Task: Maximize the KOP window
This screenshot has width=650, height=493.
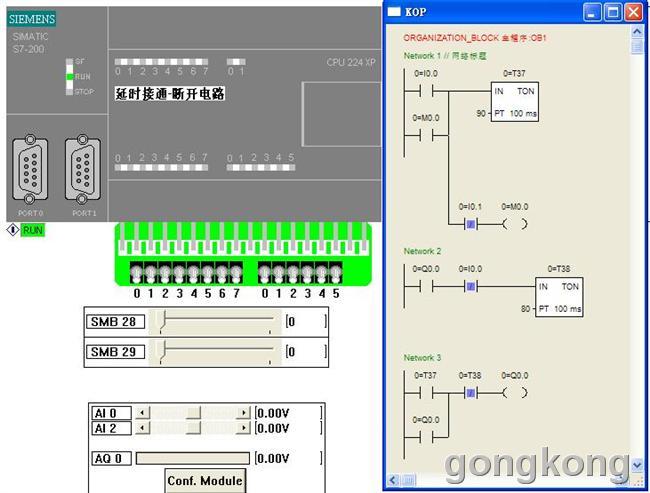Action: coord(612,12)
